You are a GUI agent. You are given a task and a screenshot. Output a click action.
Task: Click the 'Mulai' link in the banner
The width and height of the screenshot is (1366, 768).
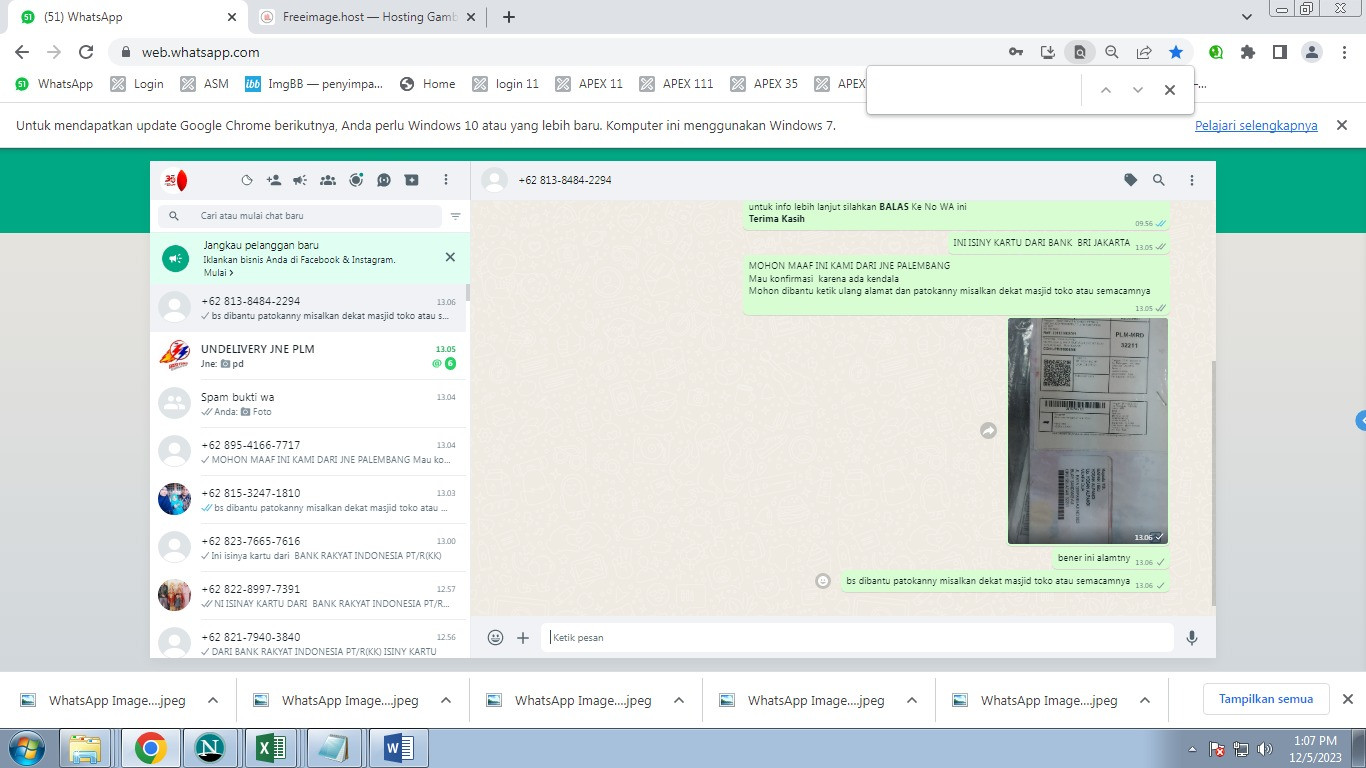(218, 273)
